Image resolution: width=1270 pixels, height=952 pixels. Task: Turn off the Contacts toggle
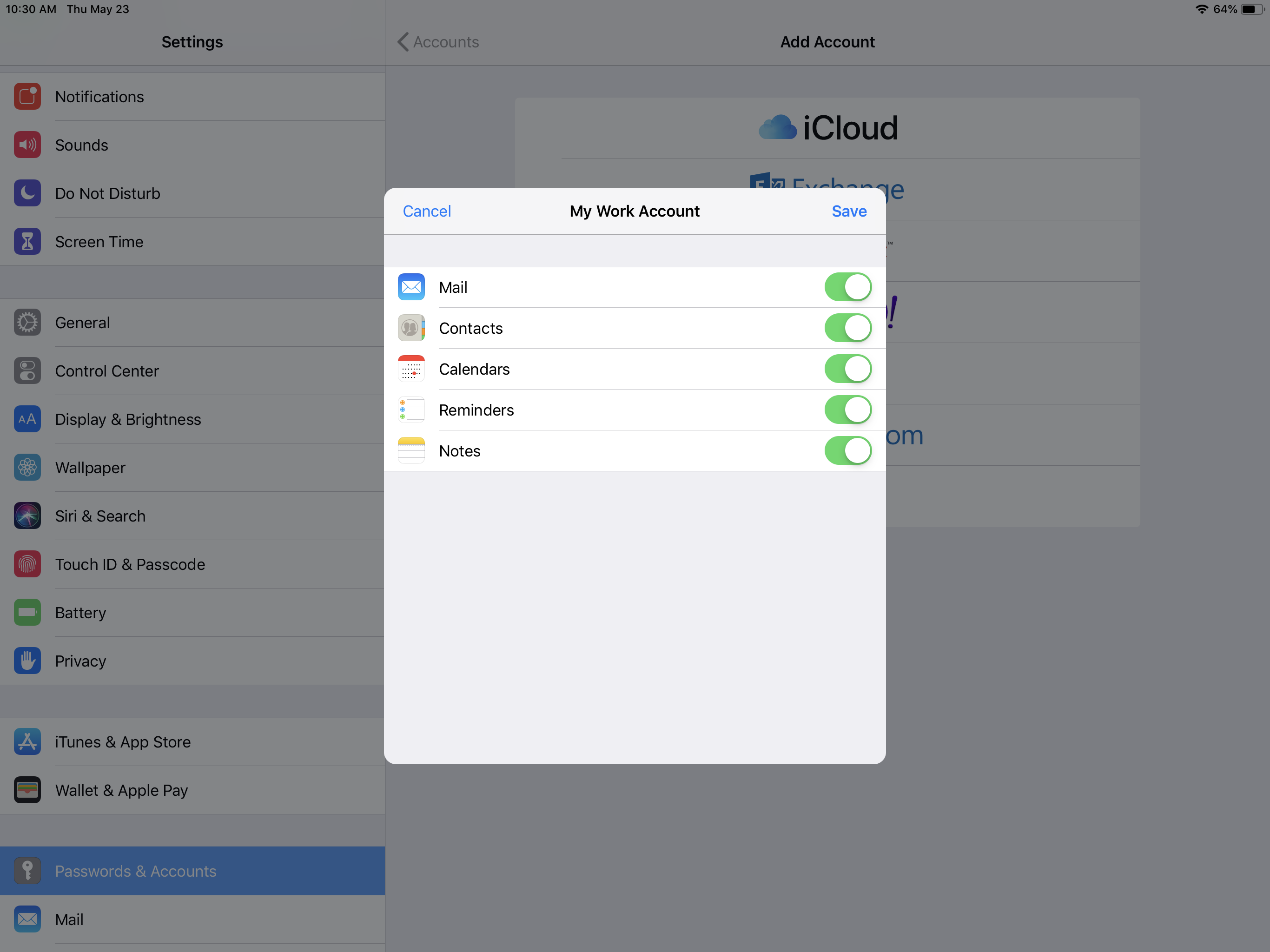(847, 328)
